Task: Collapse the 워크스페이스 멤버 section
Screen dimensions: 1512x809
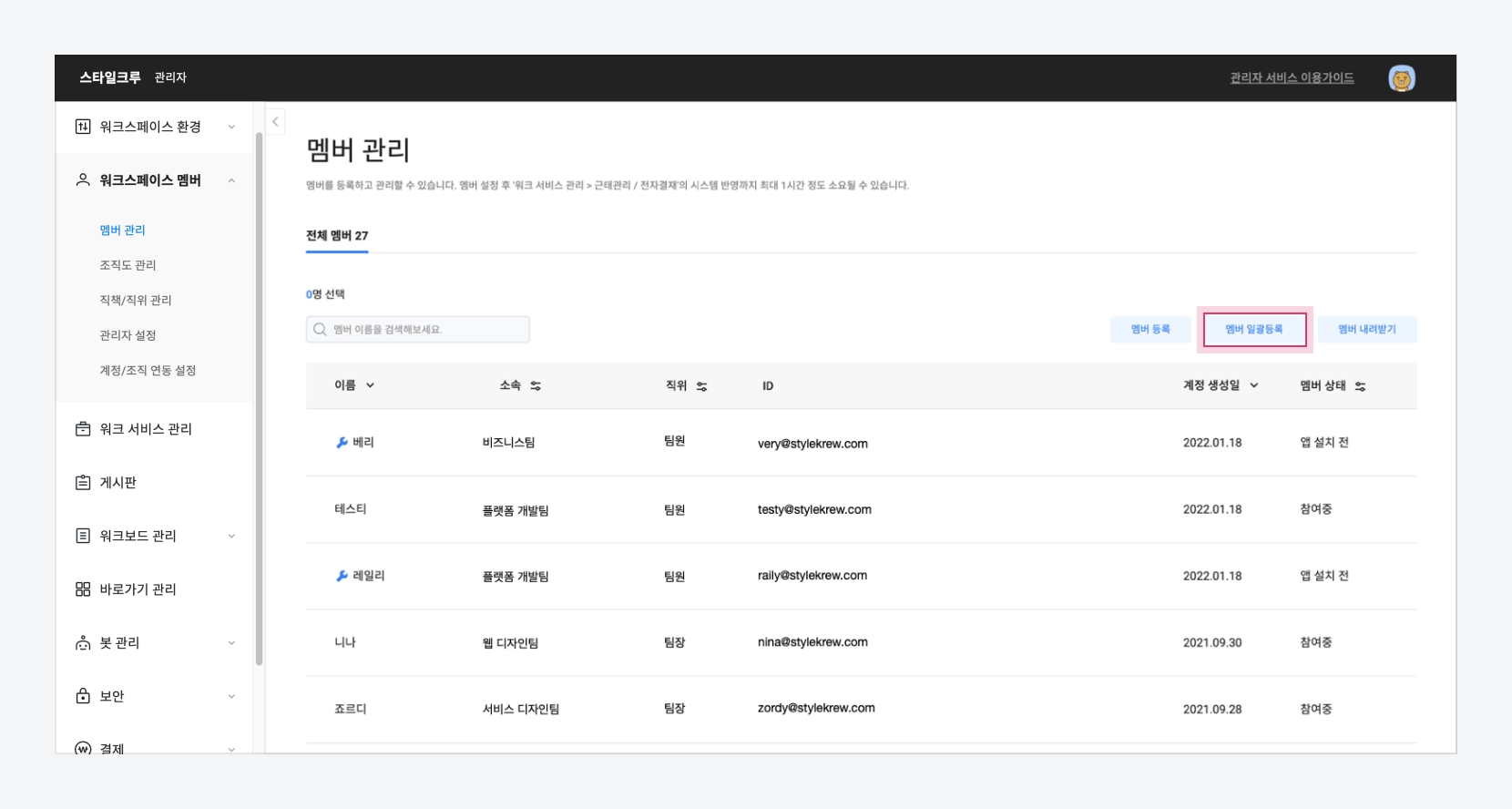Action: (231, 180)
